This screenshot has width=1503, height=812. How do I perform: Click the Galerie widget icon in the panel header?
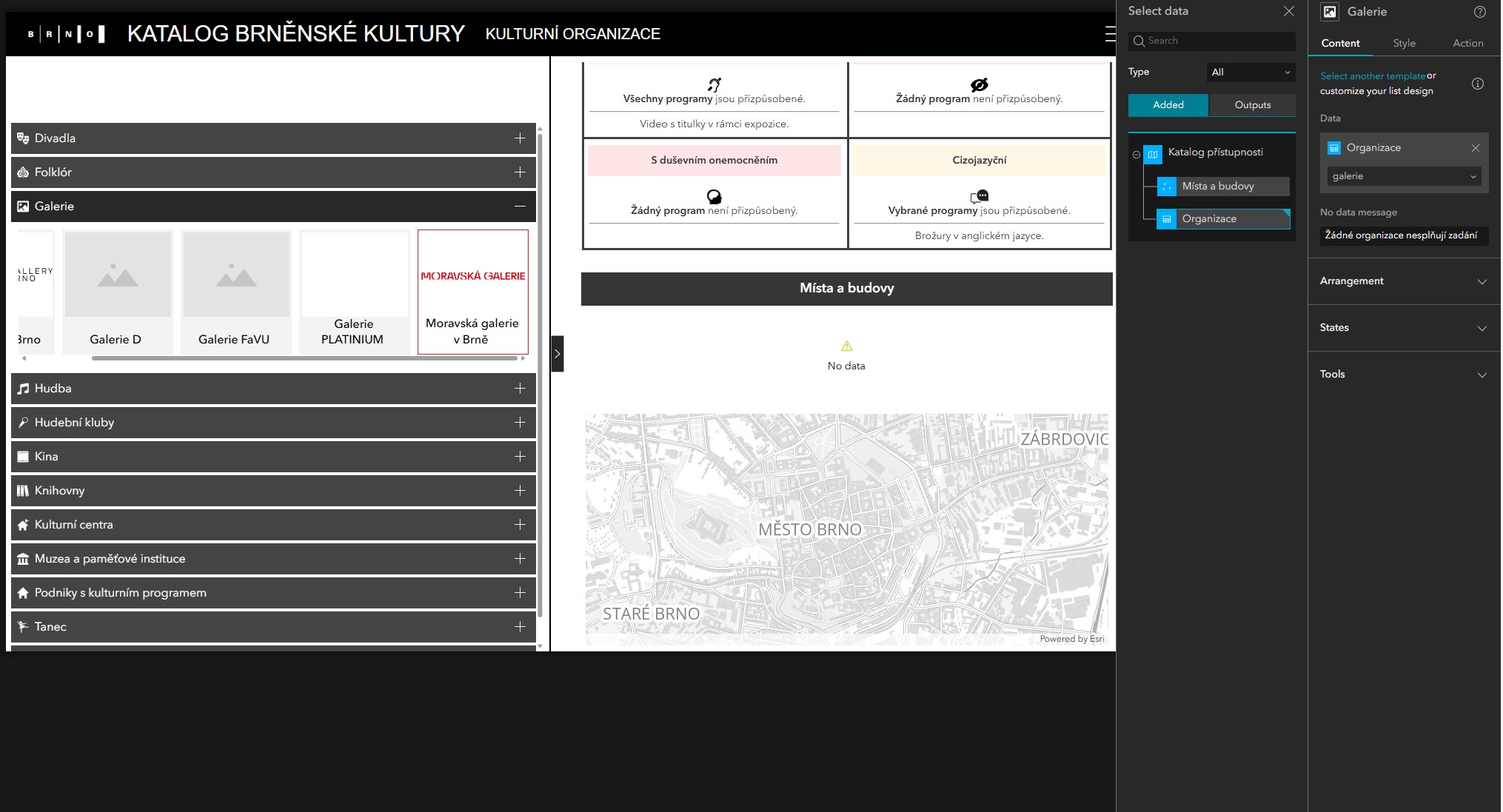[x=1330, y=12]
